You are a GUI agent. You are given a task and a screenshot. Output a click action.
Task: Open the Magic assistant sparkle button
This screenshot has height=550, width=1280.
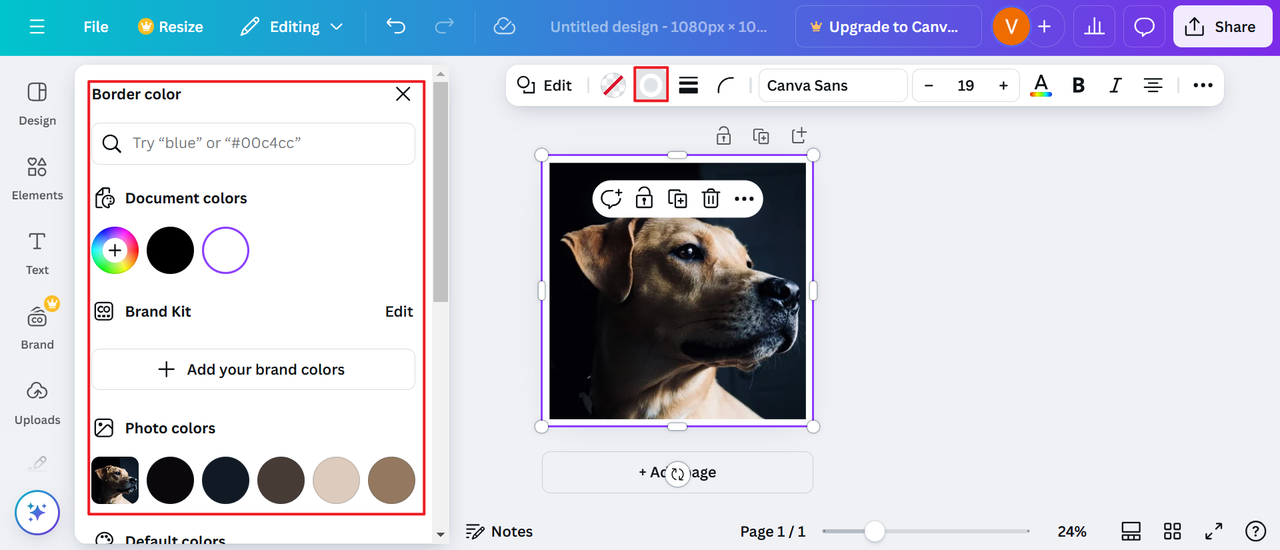click(x=37, y=513)
